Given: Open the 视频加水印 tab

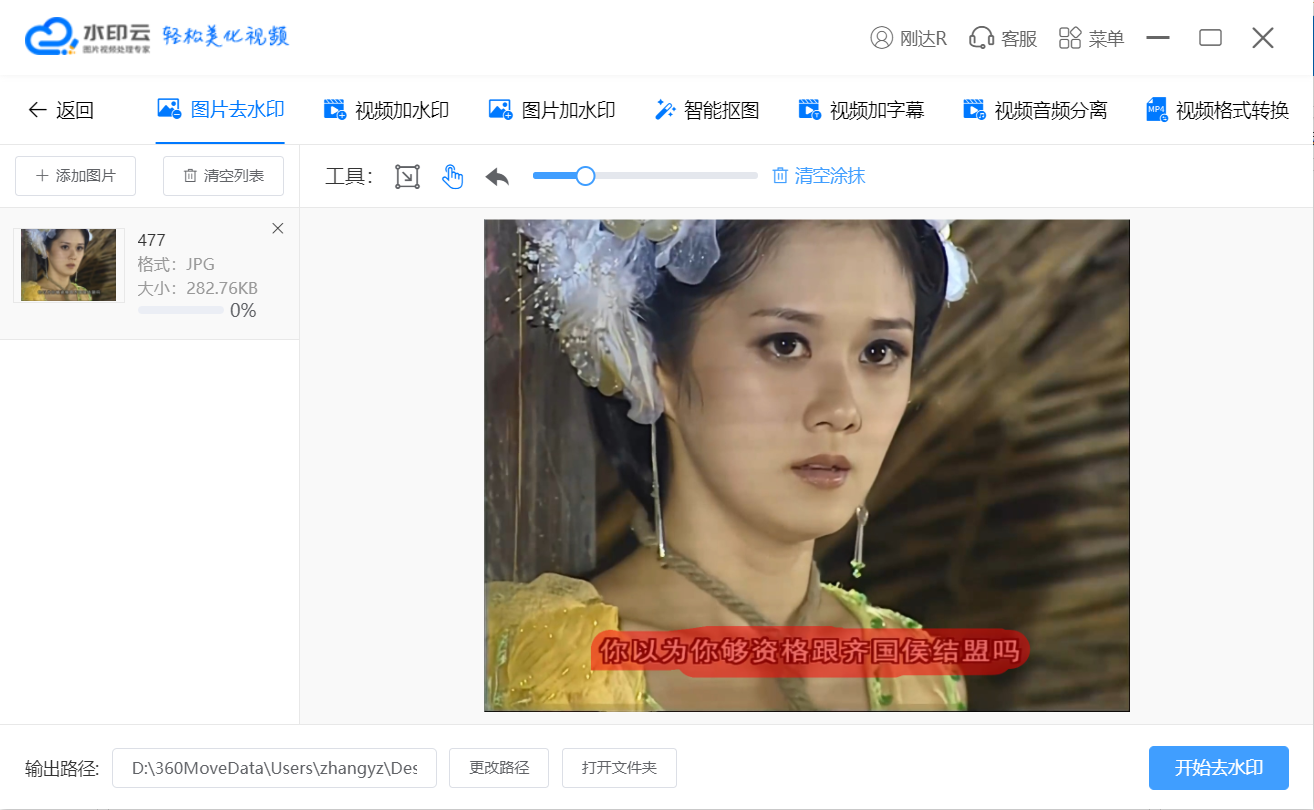Looking at the screenshot, I should pyautogui.click(x=386, y=110).
